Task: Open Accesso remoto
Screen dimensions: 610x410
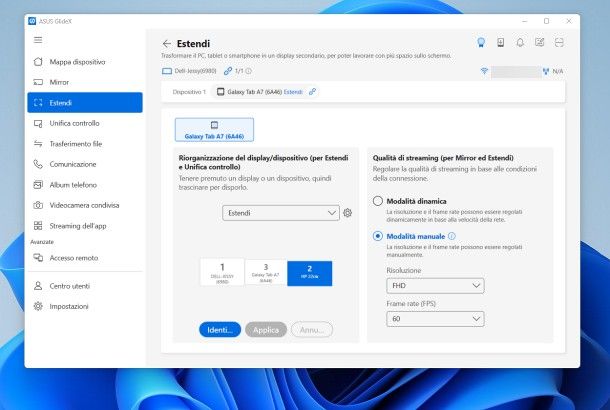Action: [85, 258]
